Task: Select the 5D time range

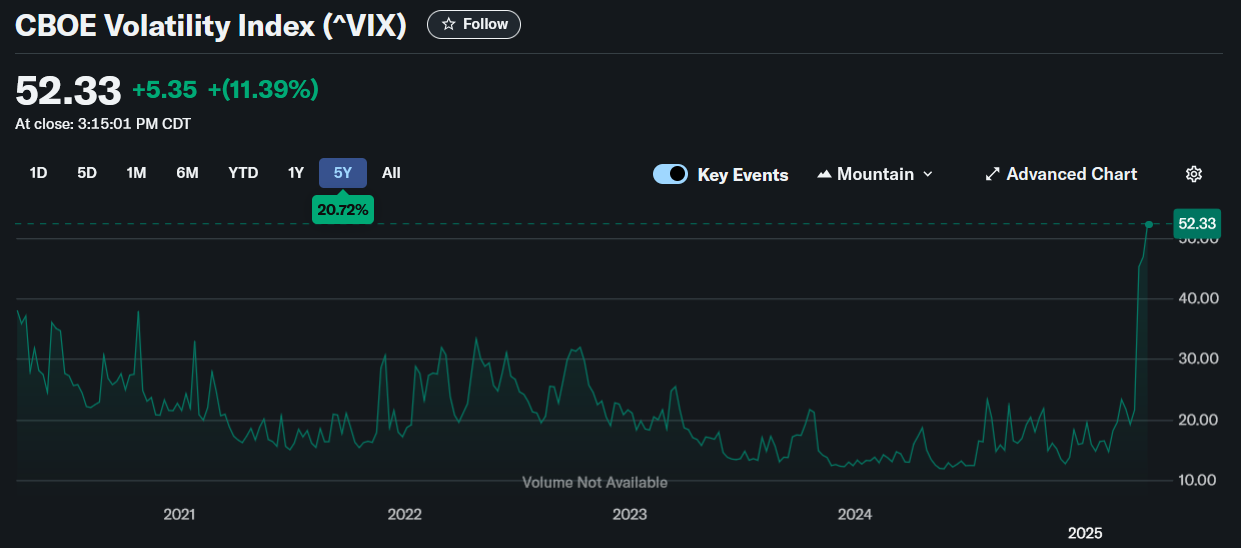Action: pos(87,173)
